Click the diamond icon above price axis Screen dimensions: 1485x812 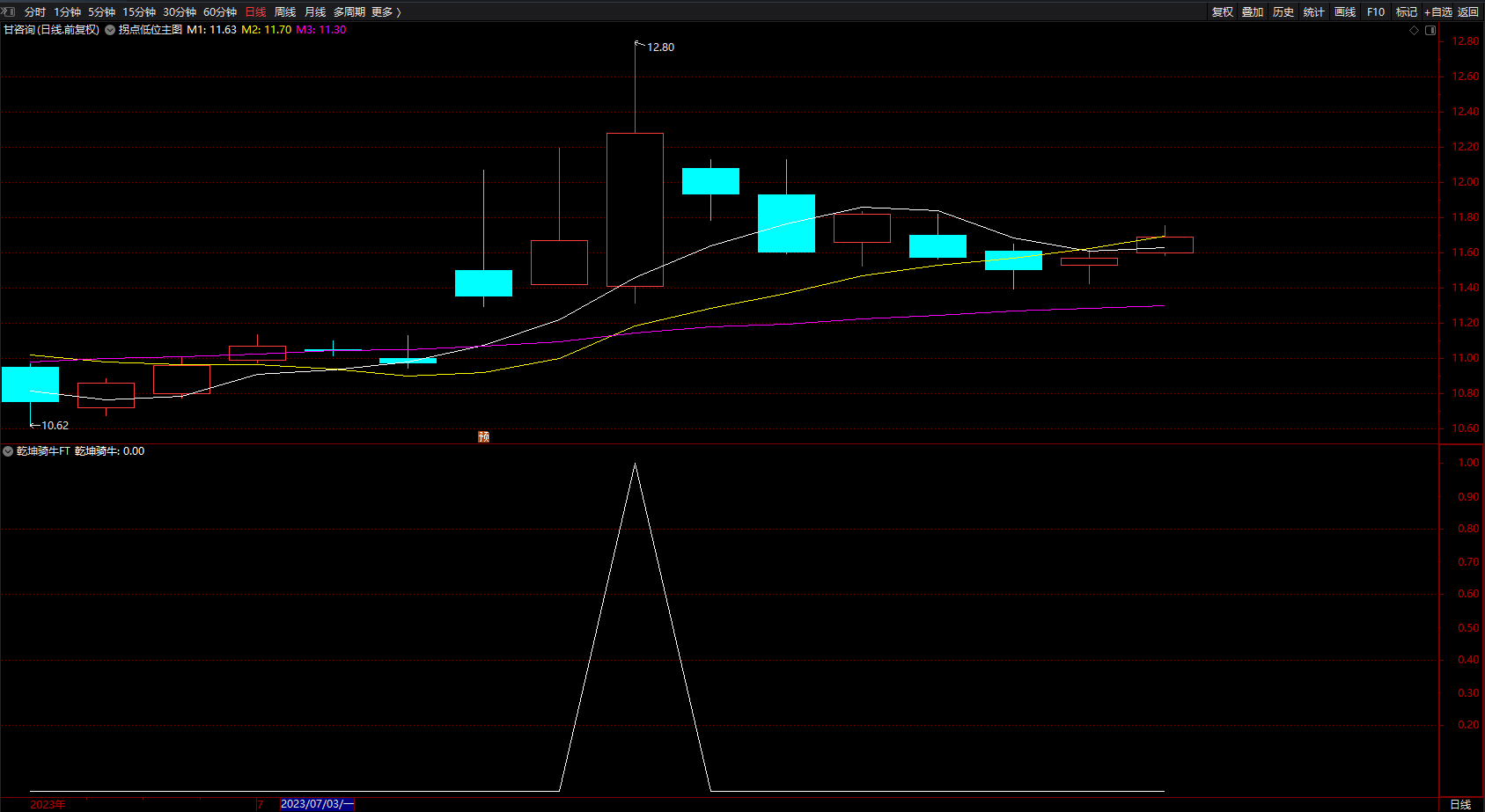coord(1414,30)
